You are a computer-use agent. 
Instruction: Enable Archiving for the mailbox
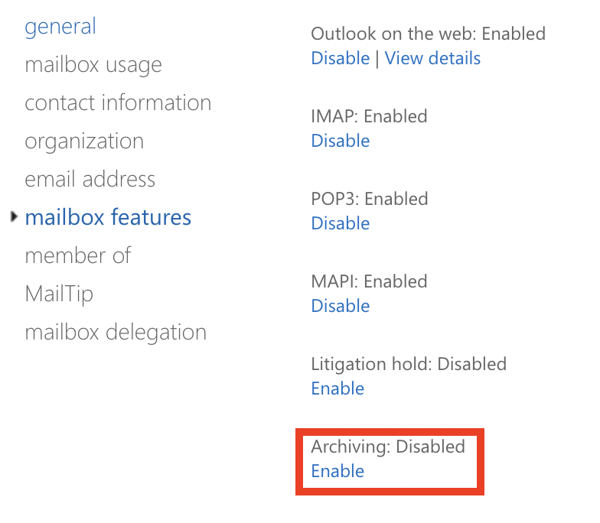point(338,471)
